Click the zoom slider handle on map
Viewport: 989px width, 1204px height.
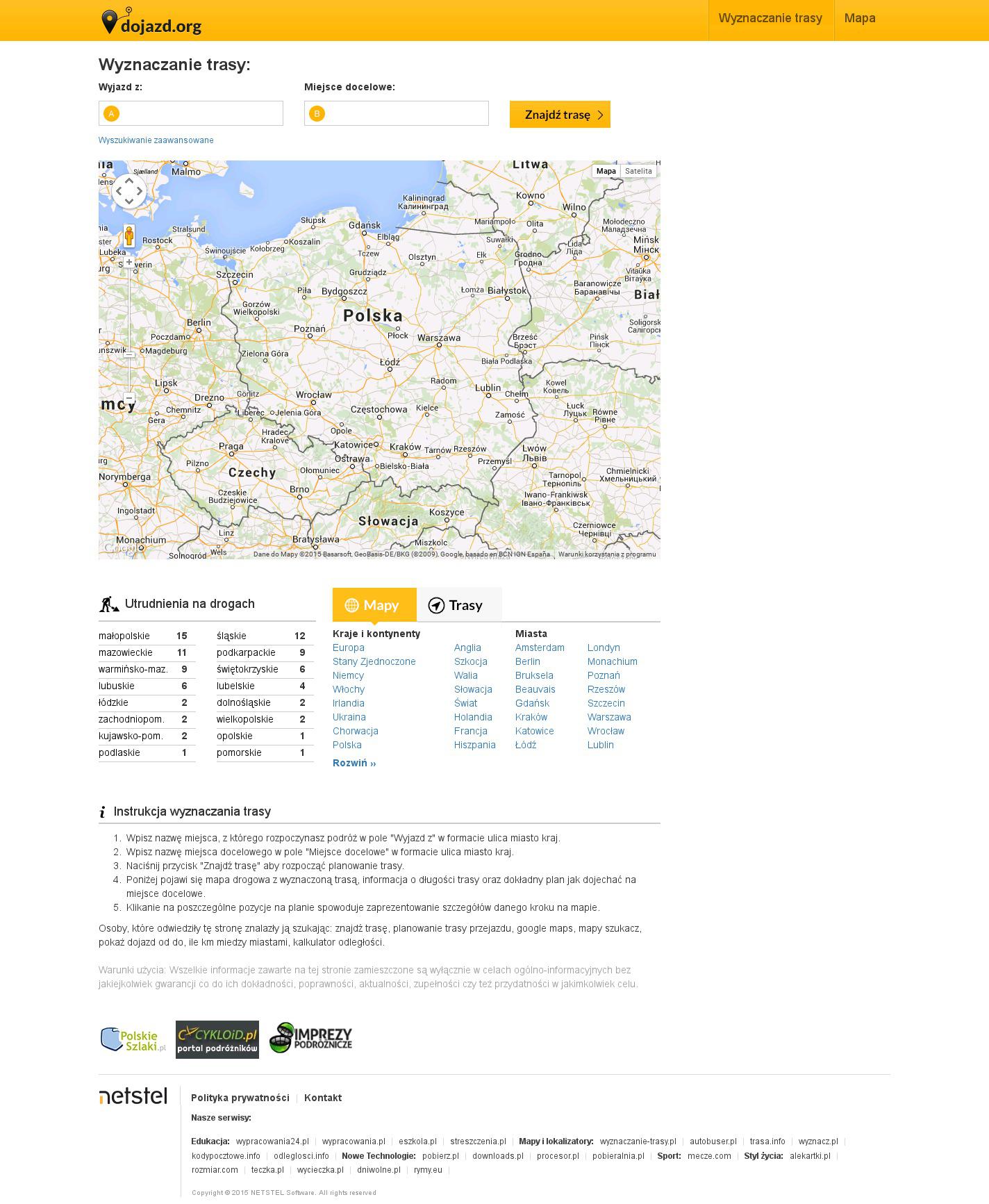pyautogui.click(x=129, y=354)
